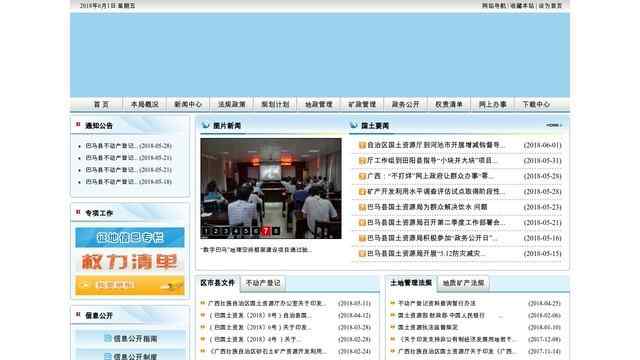
Task: Open 权责清单 from the navigation bar
Action: click(449, 104)
